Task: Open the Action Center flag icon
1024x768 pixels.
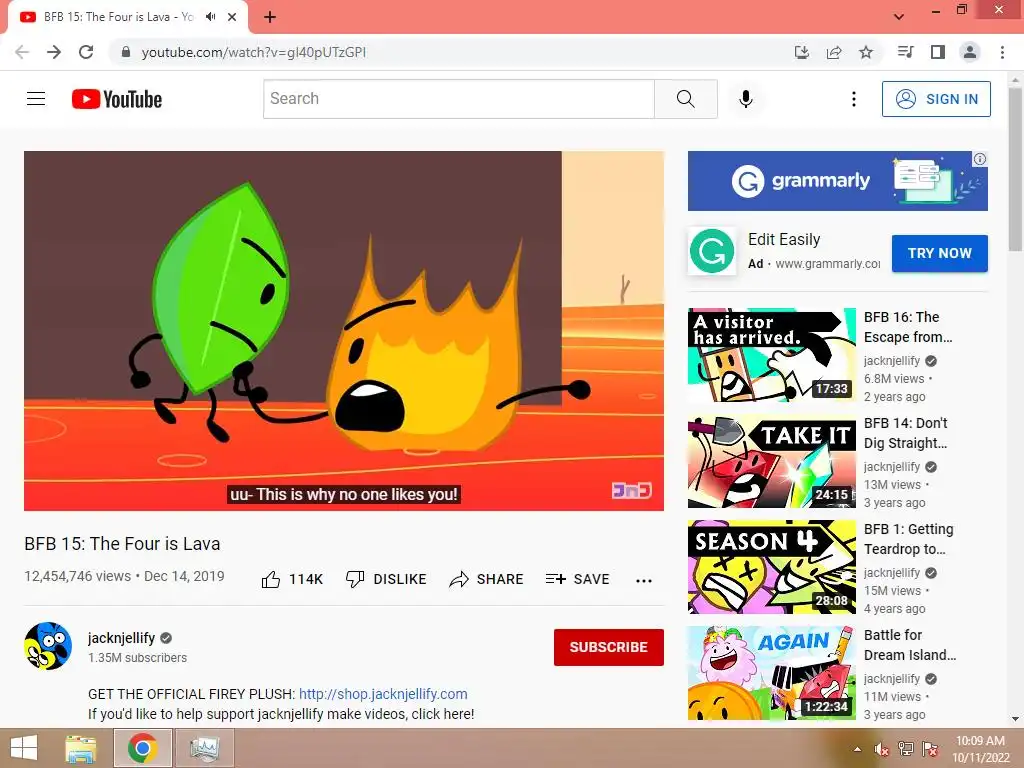Action: click(x=929, y=749)
